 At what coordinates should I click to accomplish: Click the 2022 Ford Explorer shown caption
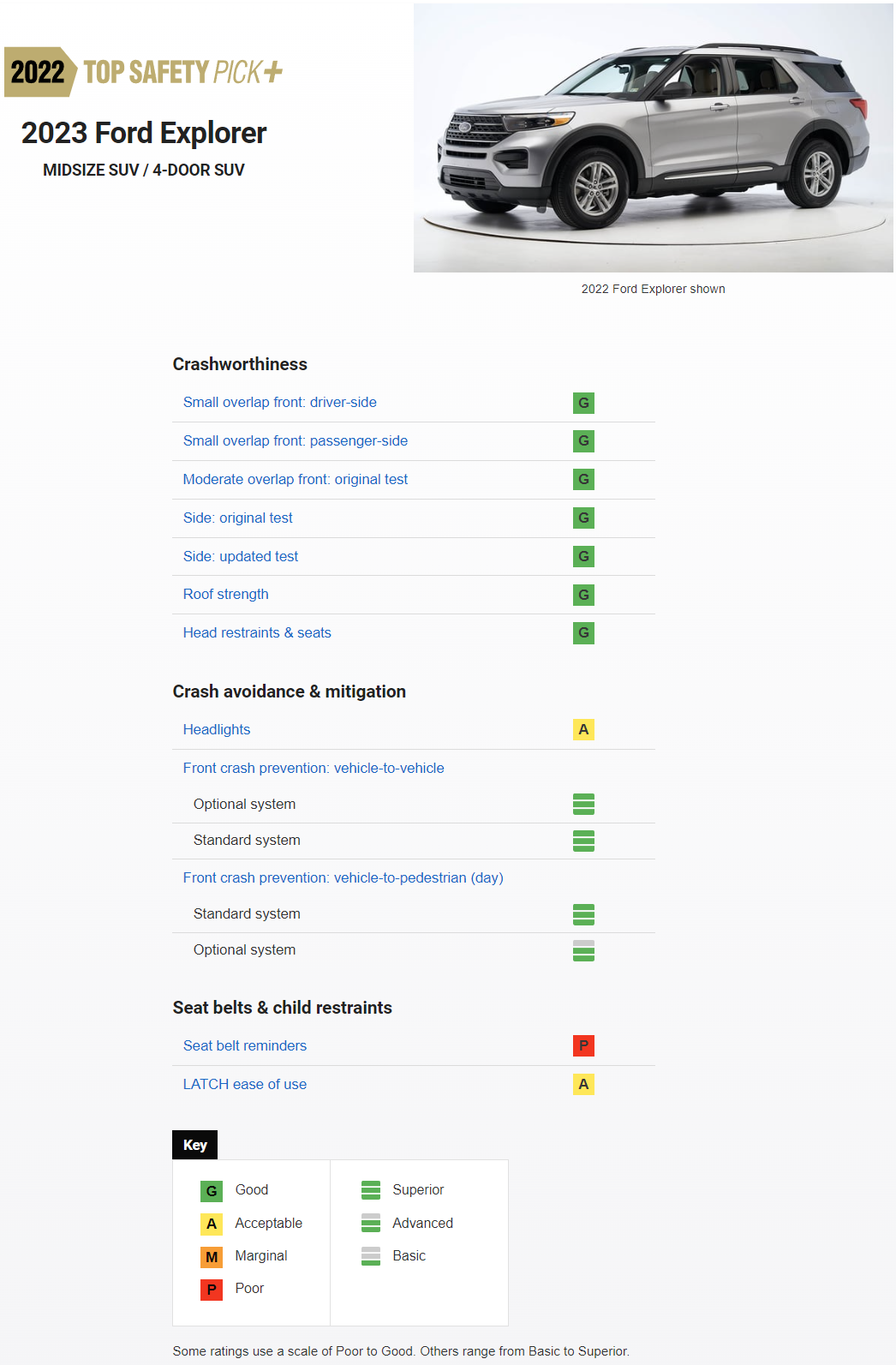tap(654, 290)
